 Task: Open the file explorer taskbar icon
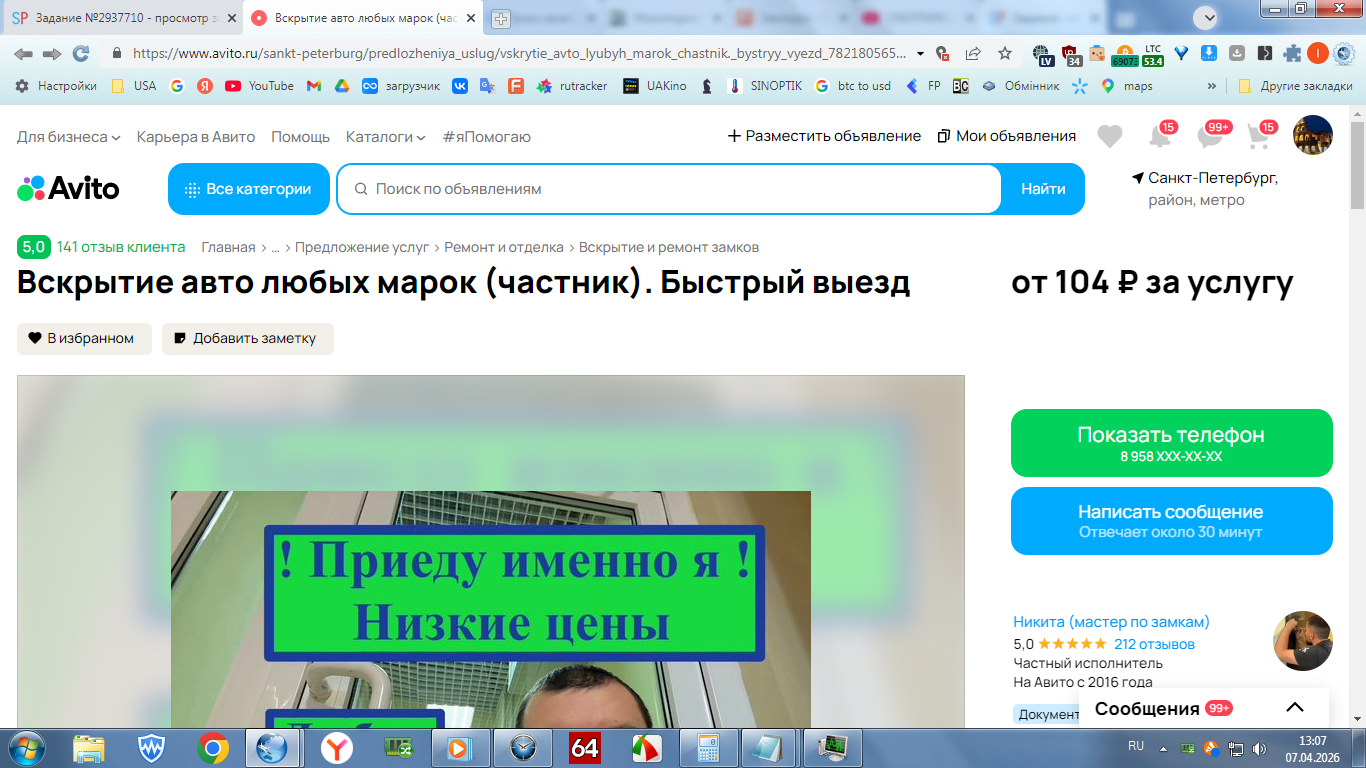pos(88,747)
